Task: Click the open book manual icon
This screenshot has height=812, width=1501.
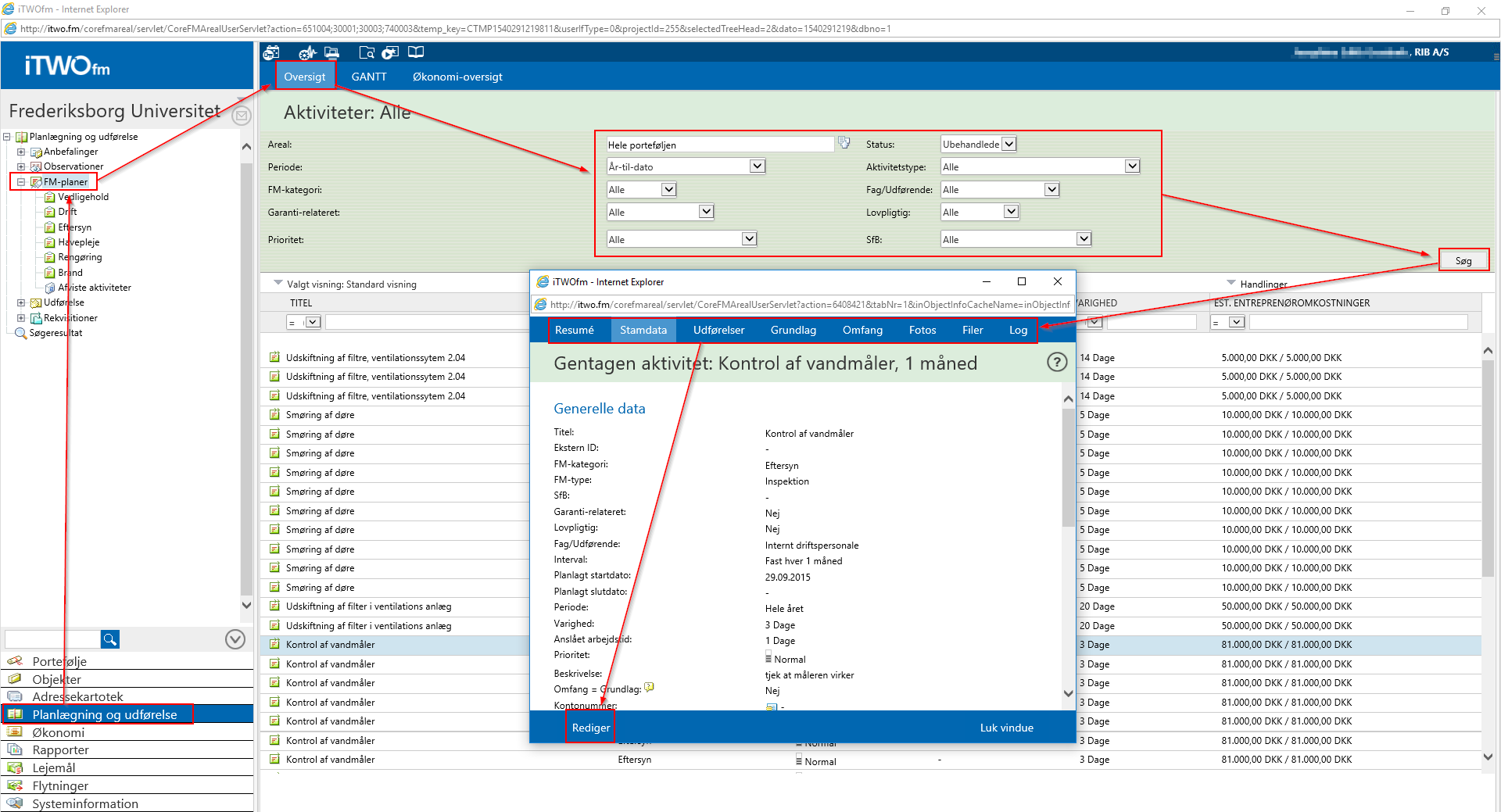Action: [x=416, y=52]
